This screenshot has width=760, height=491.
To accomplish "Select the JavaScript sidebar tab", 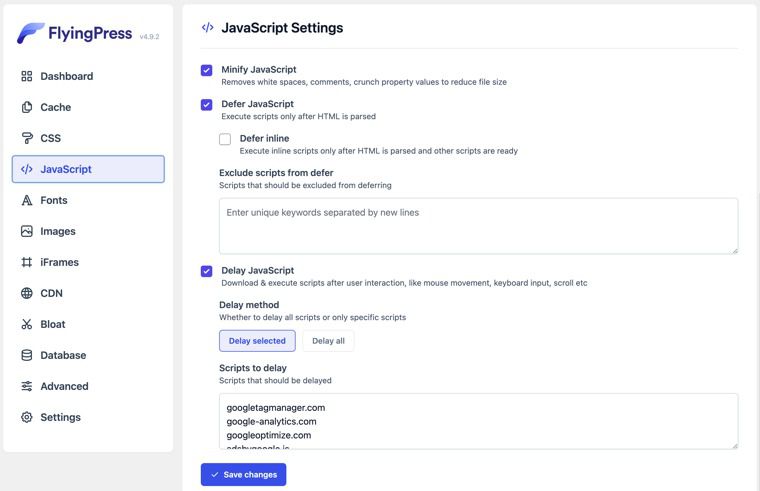I will click(88, 169).
